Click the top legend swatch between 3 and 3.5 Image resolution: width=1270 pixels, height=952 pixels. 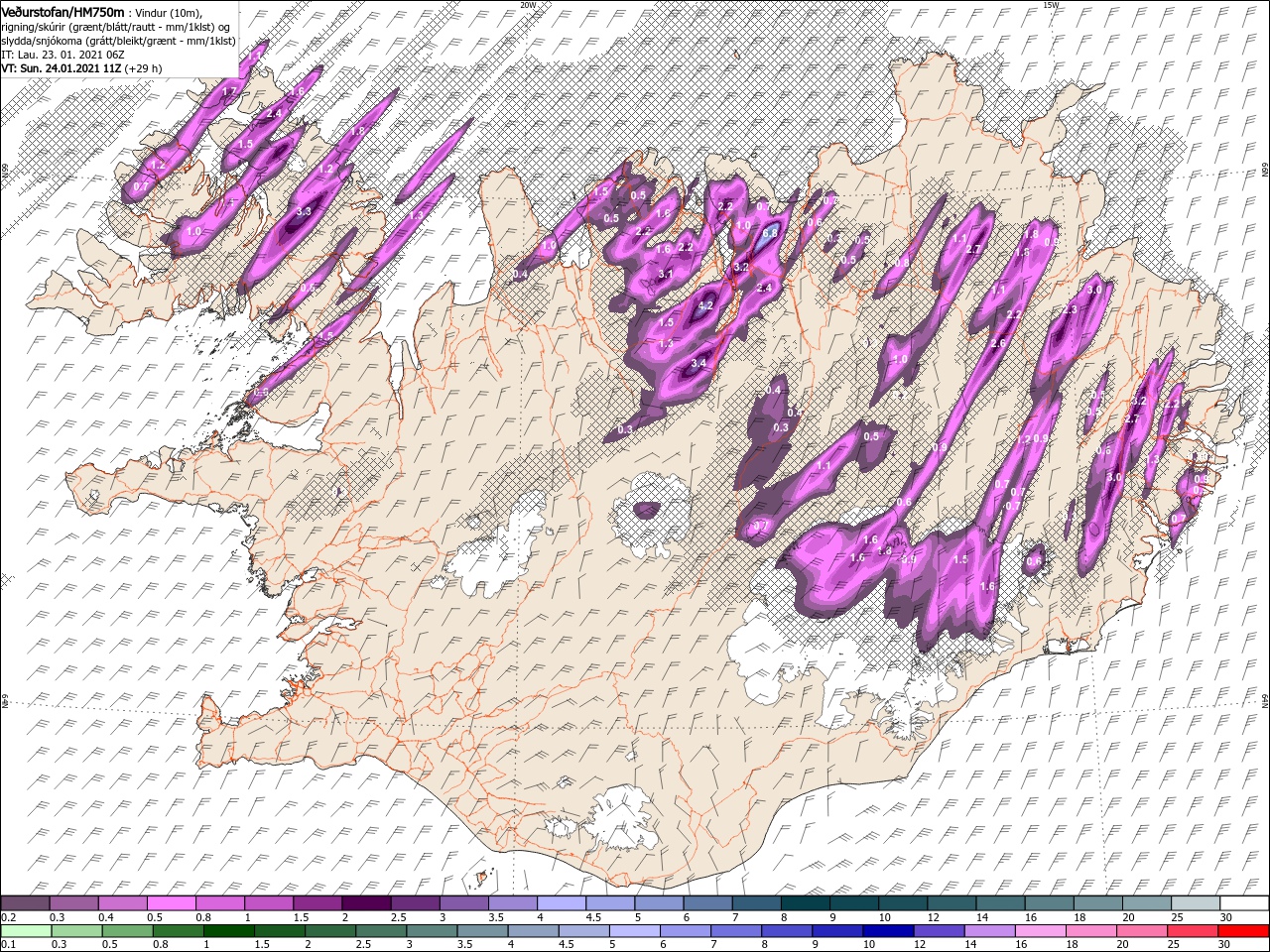click(463, 903)
